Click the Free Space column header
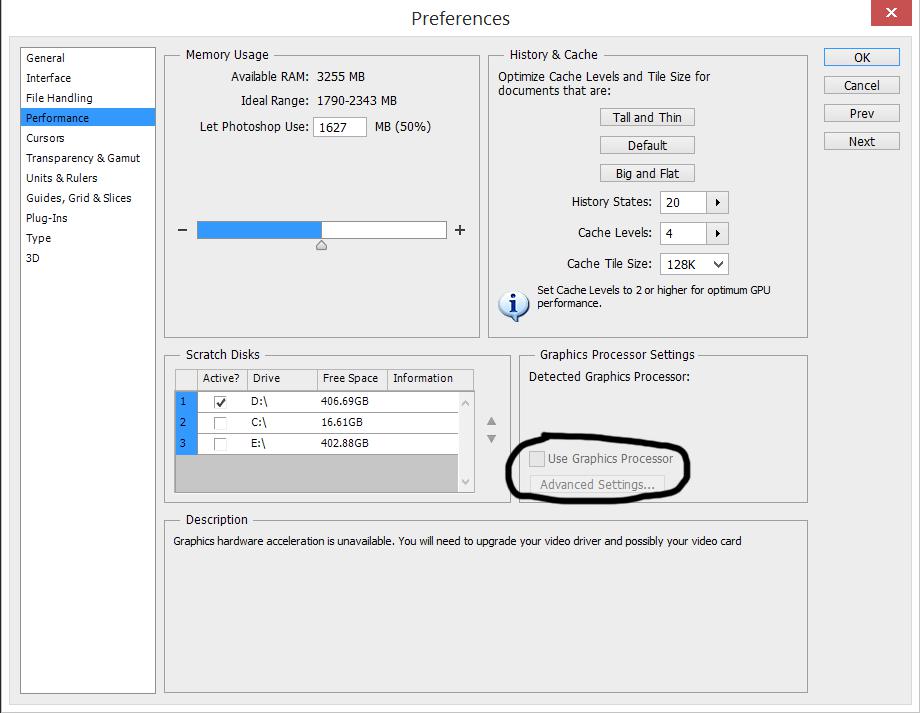The width and height of the screenshot is (920, 713). [352, 379]
